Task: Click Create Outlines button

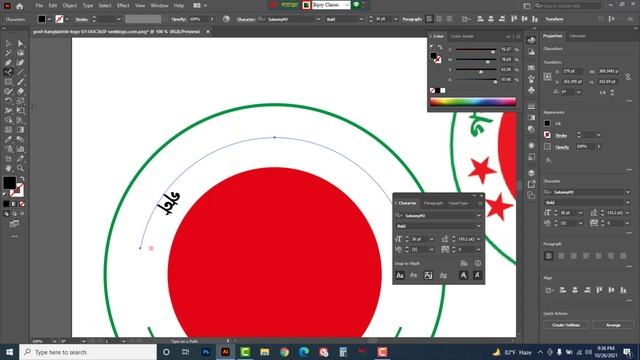Action: (566, 325)
